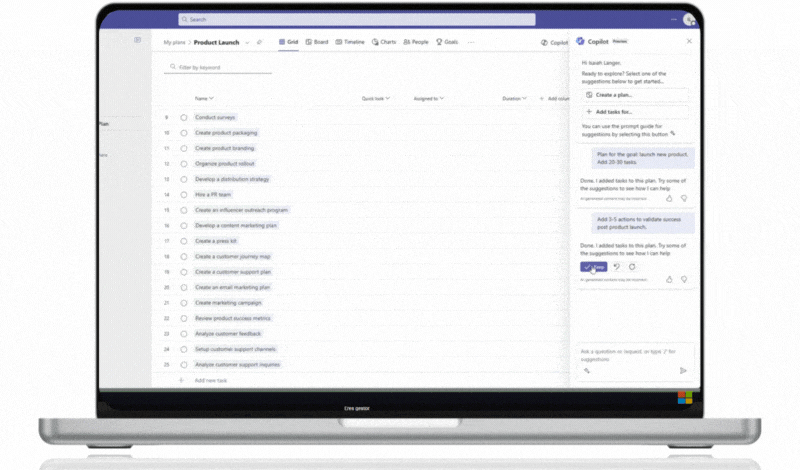Close the Copilot panel
The width and height of the screenshot is (800, 470).
[x=688, y=41]
